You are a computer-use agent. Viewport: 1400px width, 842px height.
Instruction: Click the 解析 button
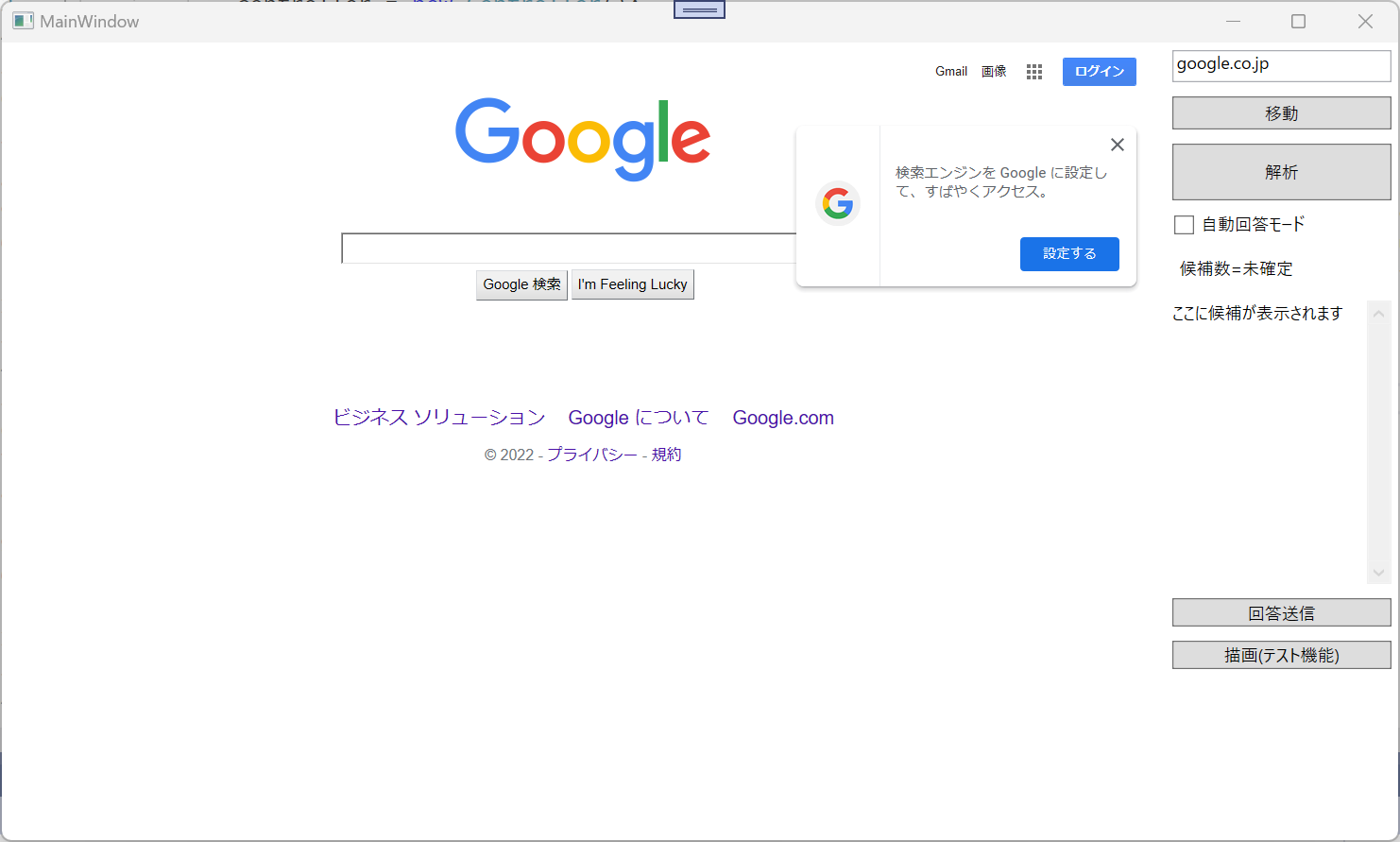pyautogui.click(x=1282, y=172)
